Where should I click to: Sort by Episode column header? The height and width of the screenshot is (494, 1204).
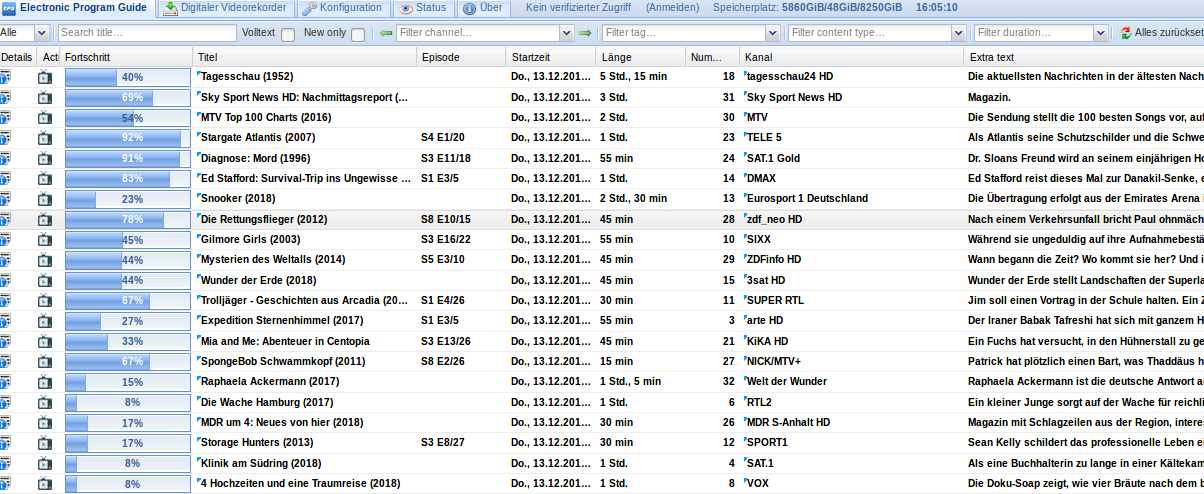click(460, 57)
